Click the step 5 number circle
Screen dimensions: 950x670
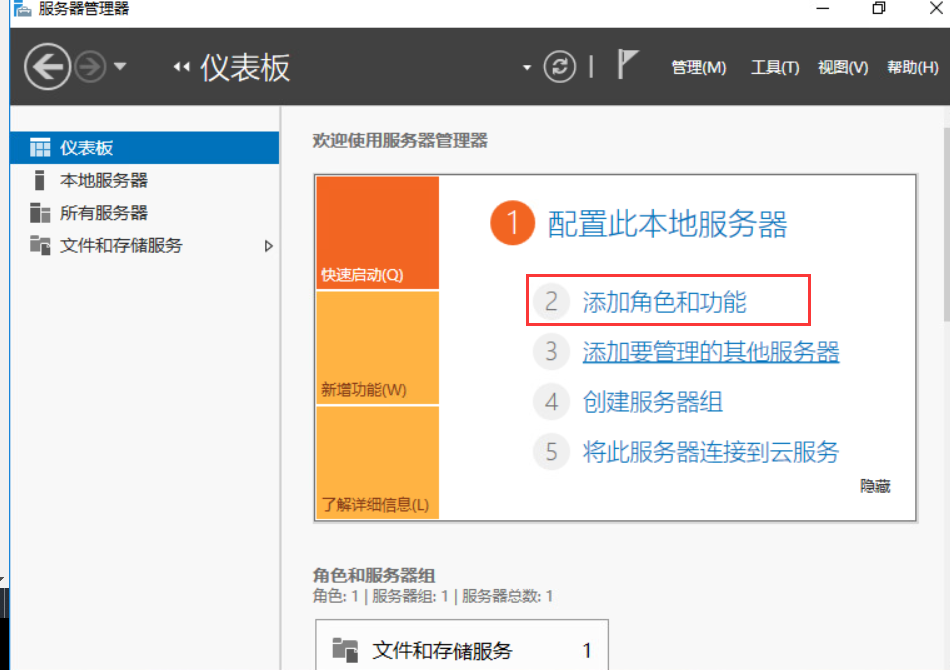pyautogui.click(x=551, y=452)
